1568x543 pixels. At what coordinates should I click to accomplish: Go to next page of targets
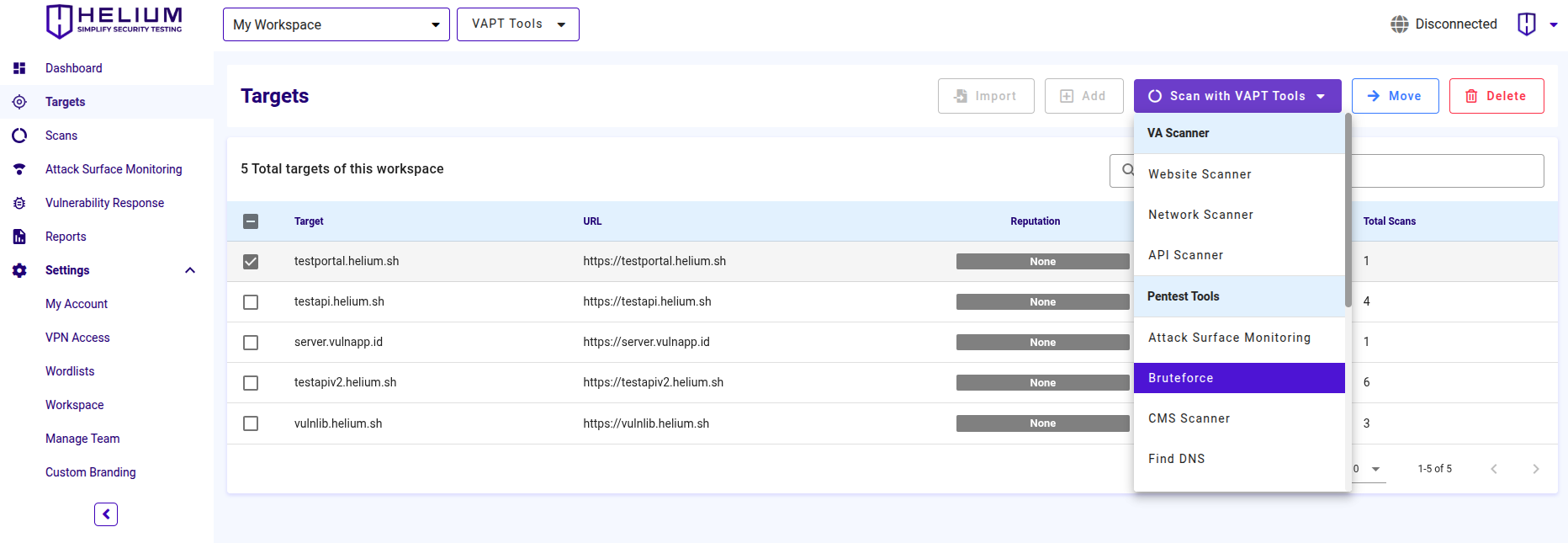(1535, 469)
